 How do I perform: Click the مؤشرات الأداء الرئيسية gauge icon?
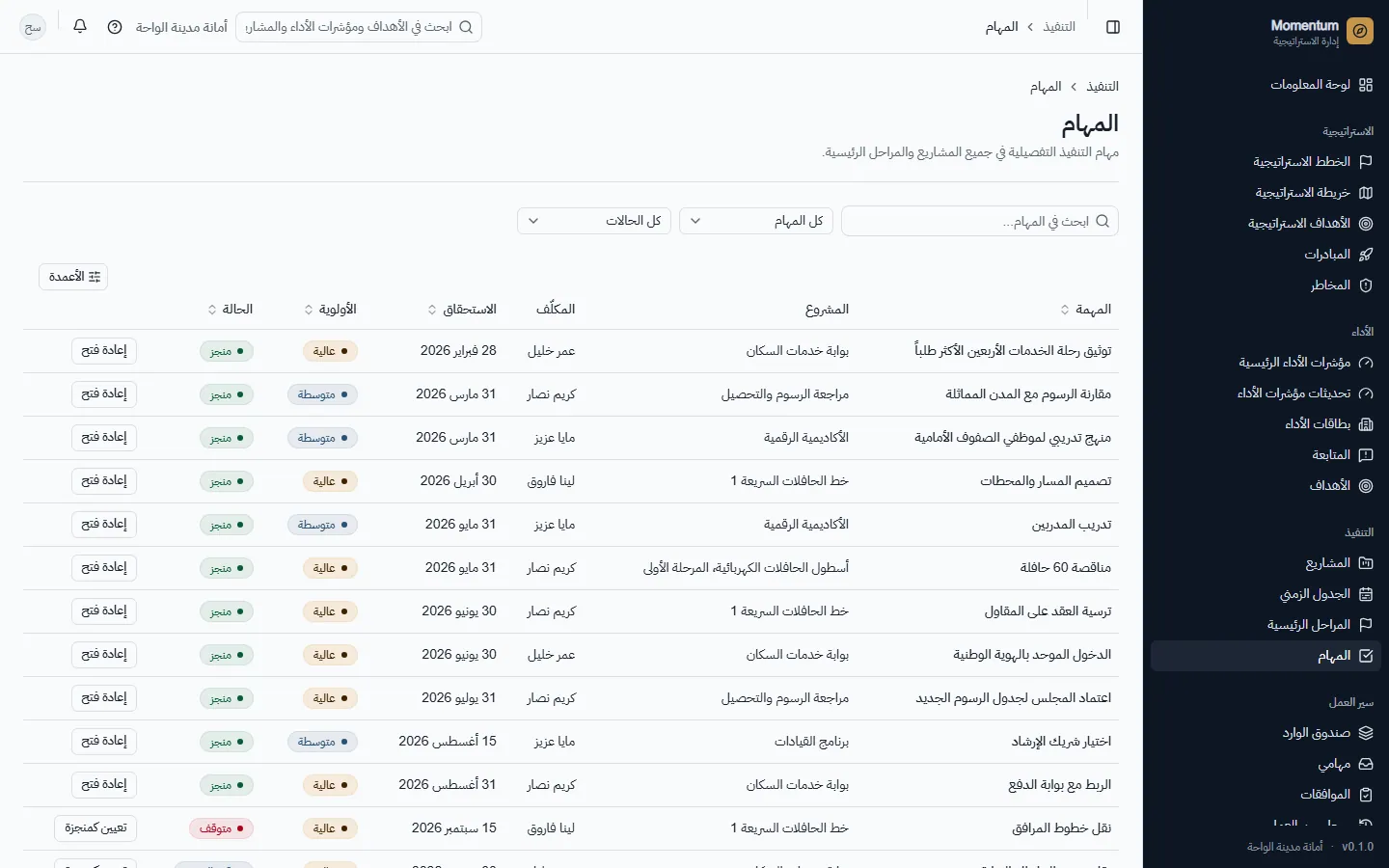point(1366,363)
